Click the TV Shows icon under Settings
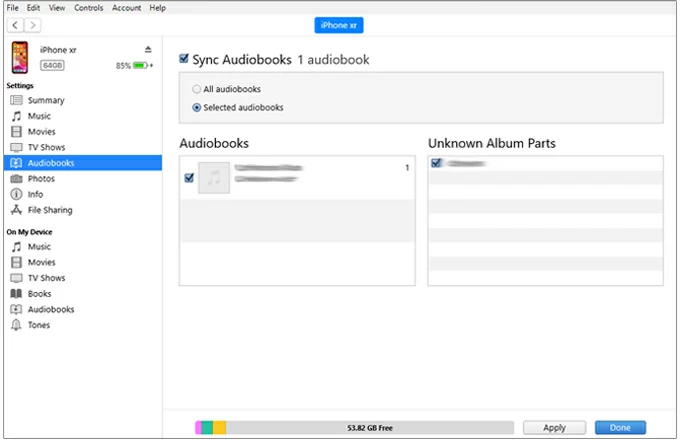 [x=16, y=147]
